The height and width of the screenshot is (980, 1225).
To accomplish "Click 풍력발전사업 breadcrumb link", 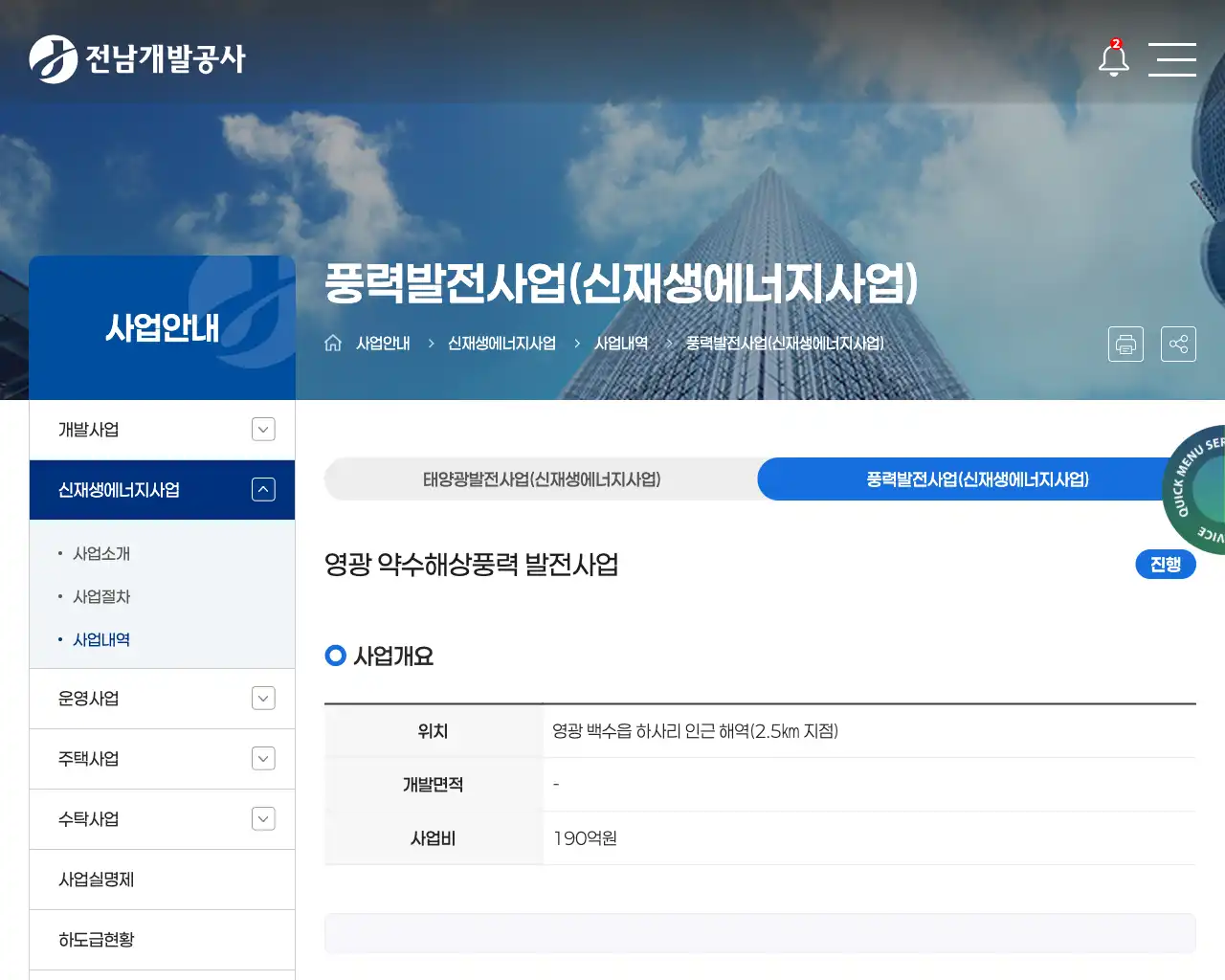I will tap(785, 343).
